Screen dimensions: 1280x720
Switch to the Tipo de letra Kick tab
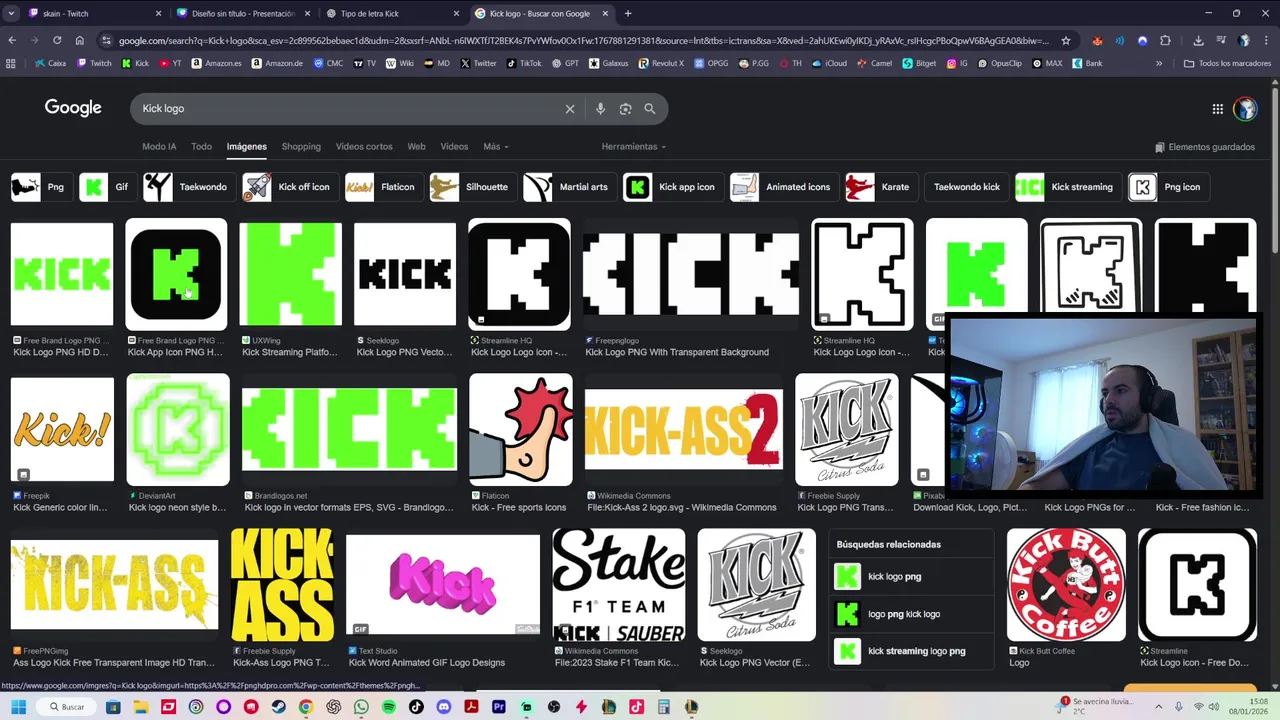tap(392, 14)
